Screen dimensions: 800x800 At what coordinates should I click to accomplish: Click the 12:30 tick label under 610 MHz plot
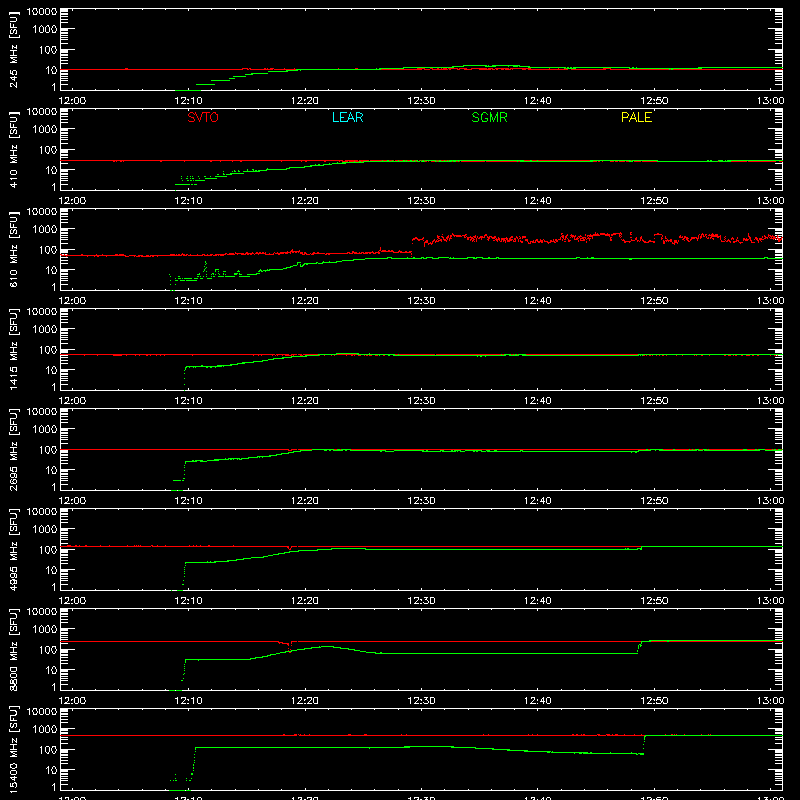pyautogui.click(x=421, y=301)
